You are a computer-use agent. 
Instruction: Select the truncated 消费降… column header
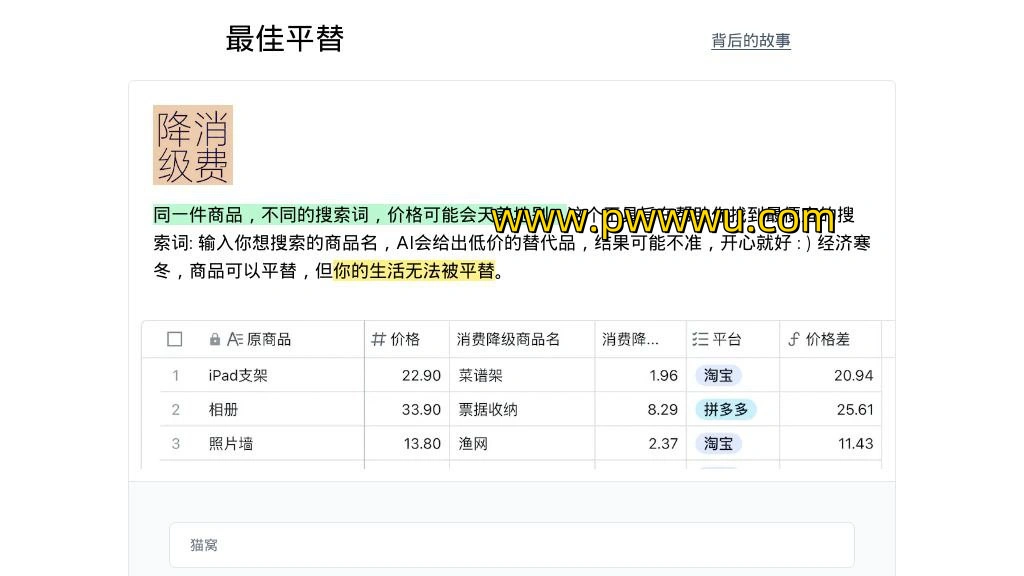[x=640, y=339]
